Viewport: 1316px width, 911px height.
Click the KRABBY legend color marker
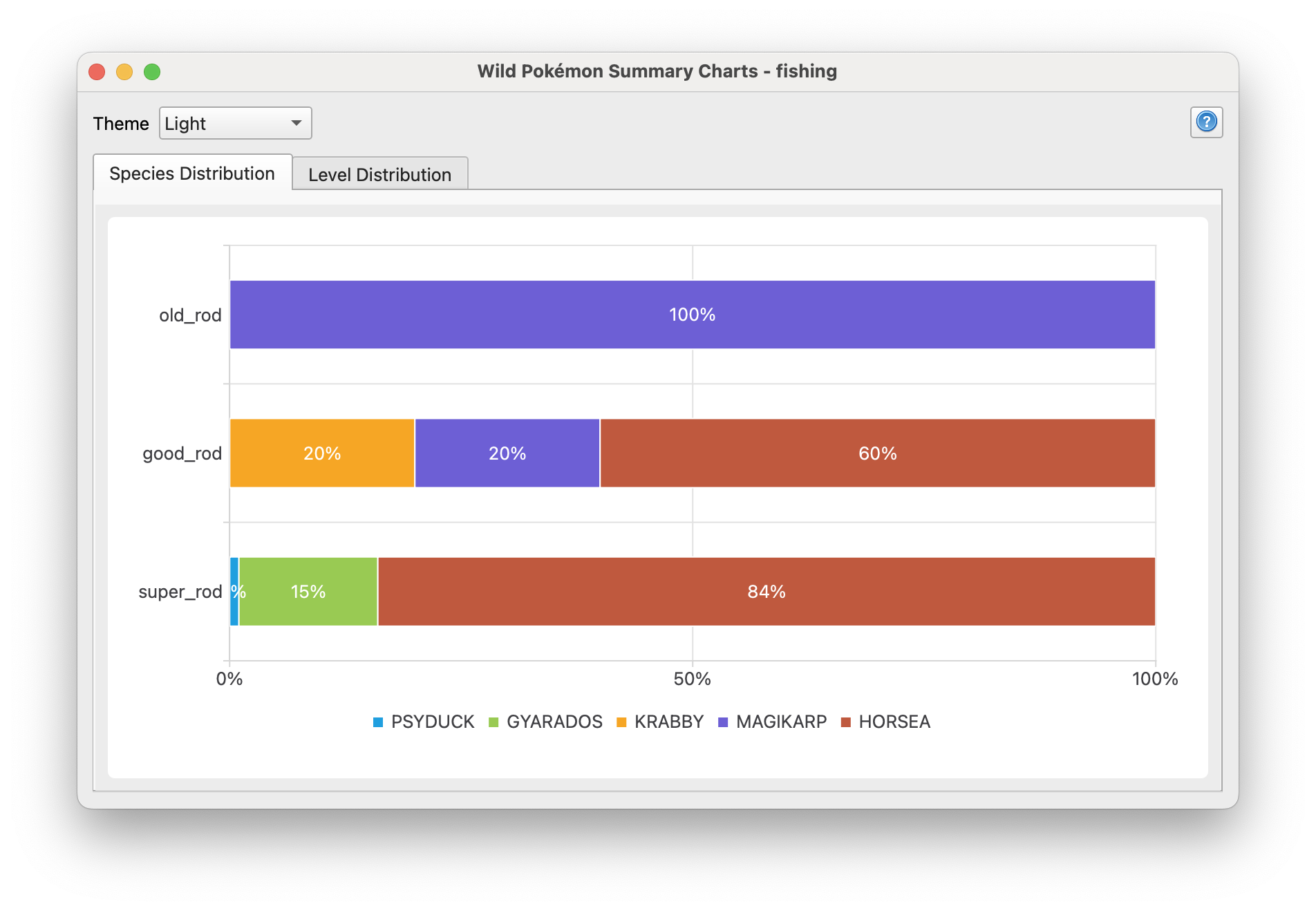[621, 722]
